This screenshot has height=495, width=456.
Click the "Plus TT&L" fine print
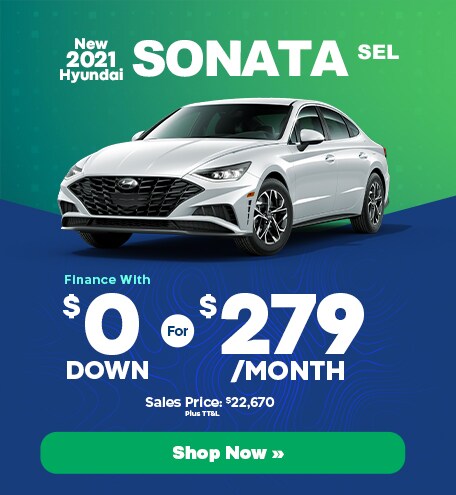click(x=202, y=414)
